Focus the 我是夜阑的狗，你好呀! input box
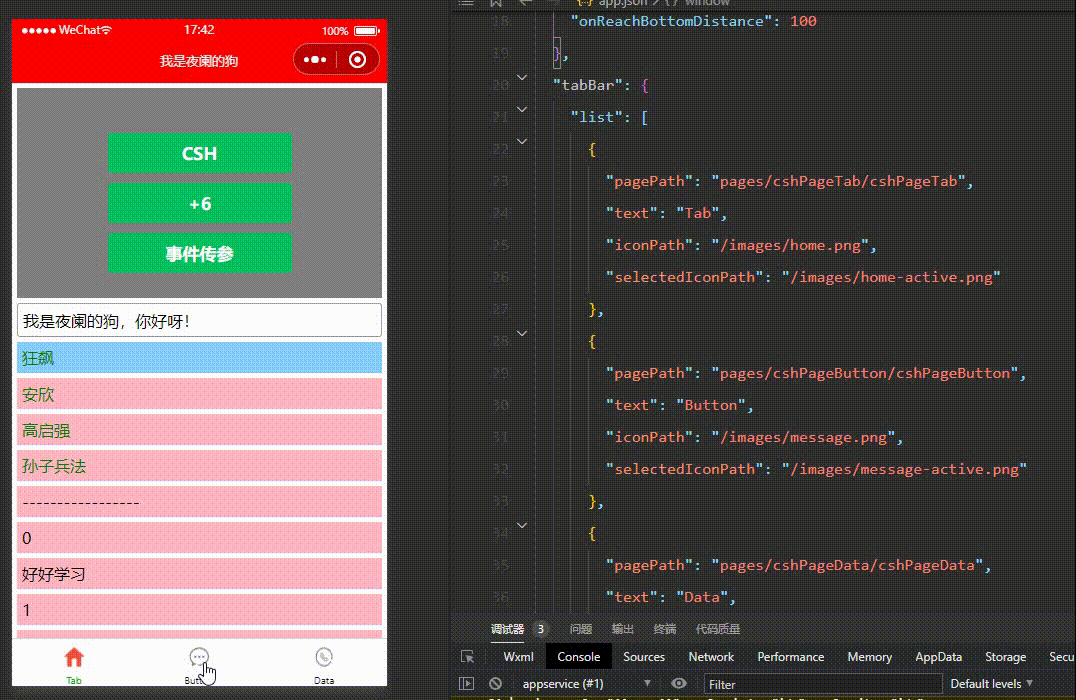Viewport: 1076px width, 700px height. (199, 320)
